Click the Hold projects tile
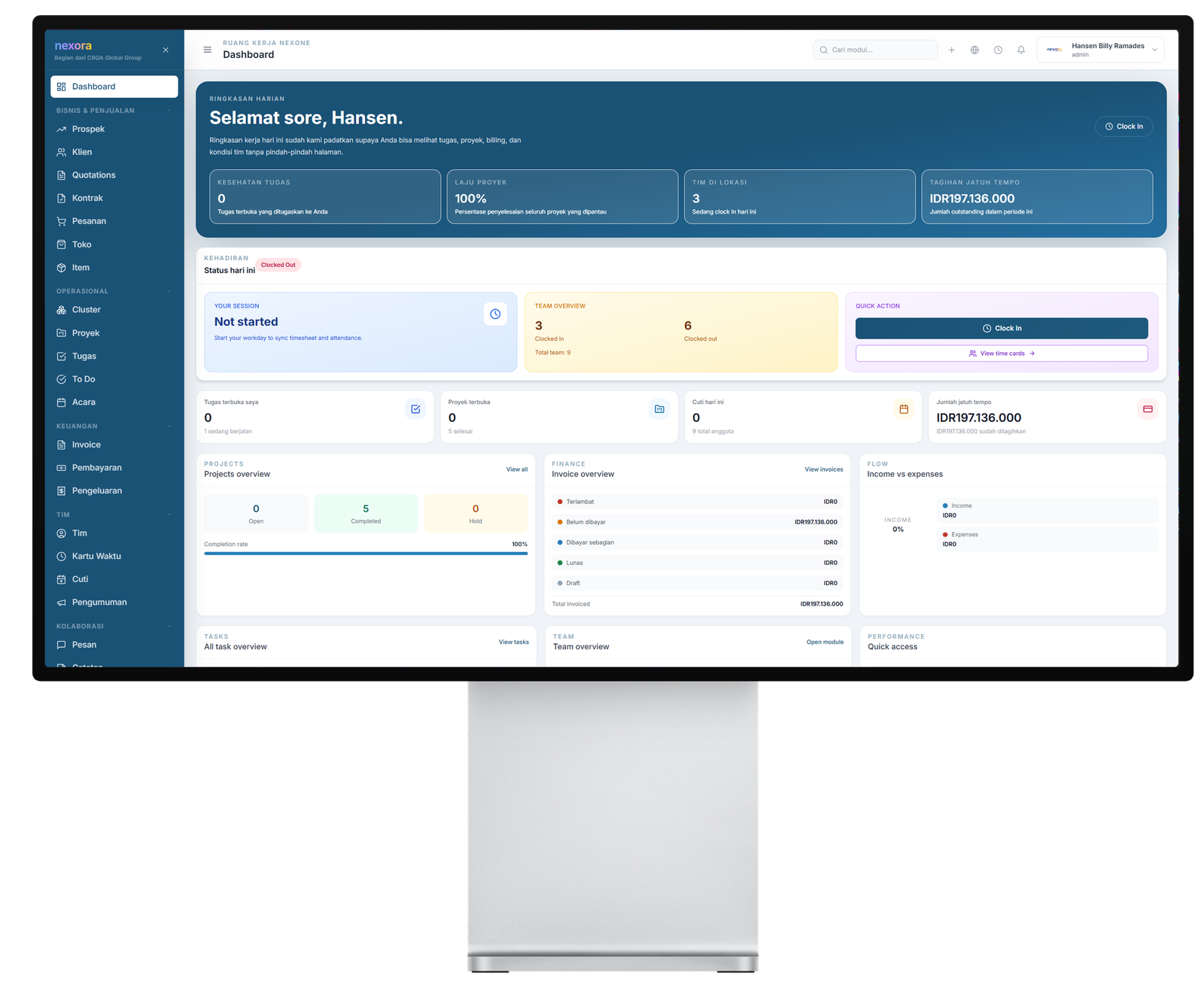Screen dimensions: 1204x981 tap(476, 514)
